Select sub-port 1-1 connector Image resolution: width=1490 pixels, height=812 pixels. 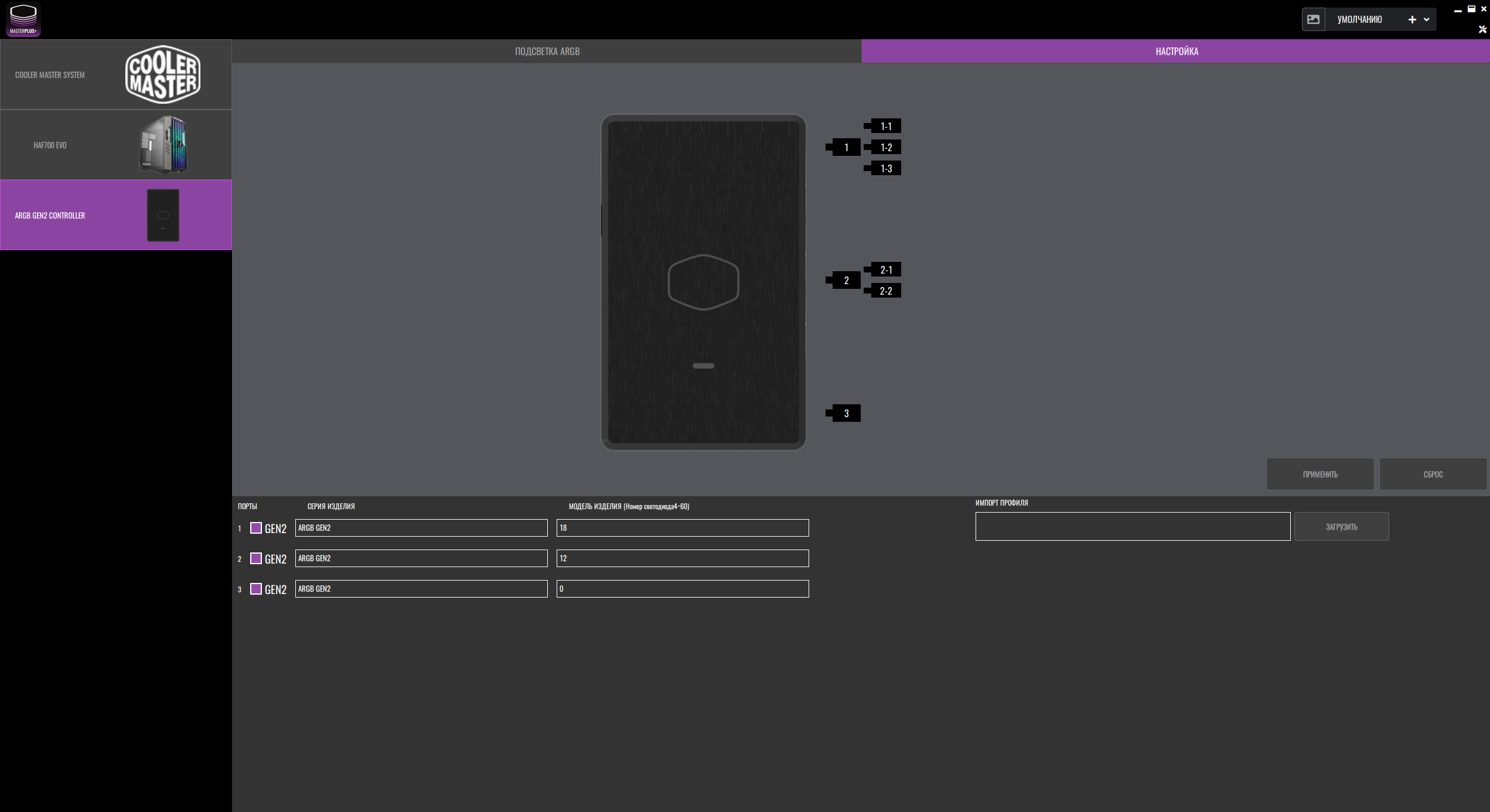tap(883, 126)
